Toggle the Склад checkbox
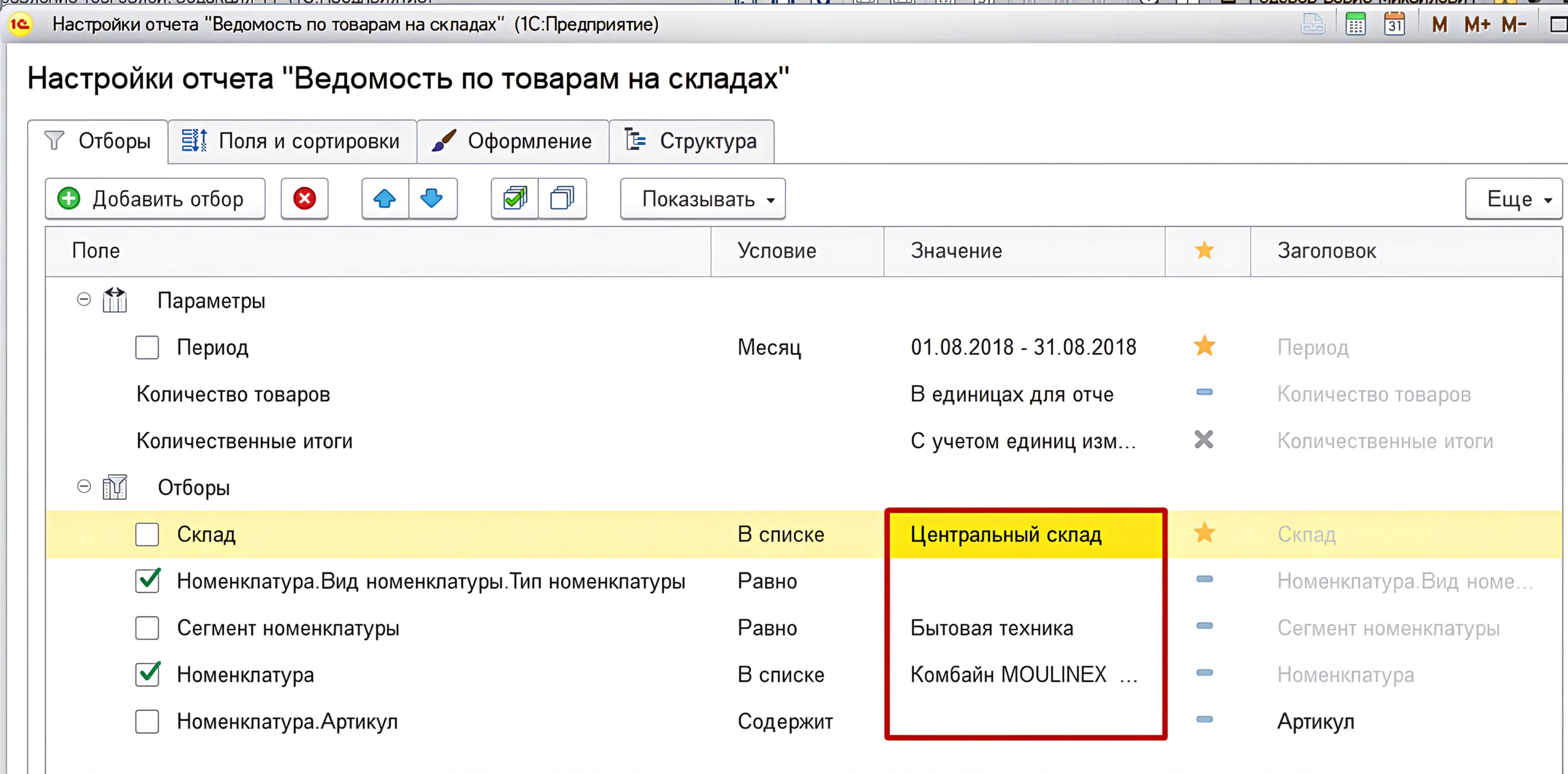The image size is (1568, 774). point(147,534)
